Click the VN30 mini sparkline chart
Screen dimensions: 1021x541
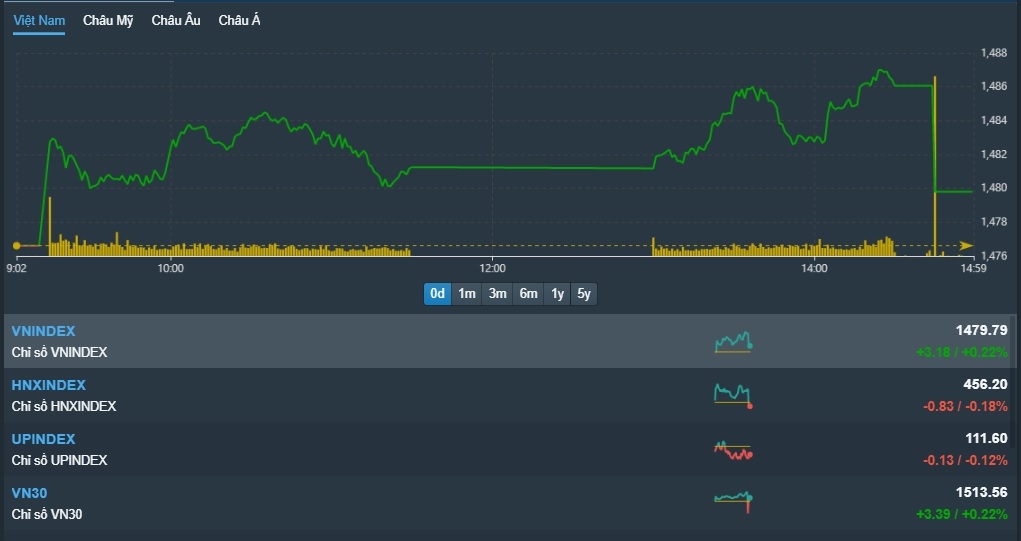coord(733,500)
